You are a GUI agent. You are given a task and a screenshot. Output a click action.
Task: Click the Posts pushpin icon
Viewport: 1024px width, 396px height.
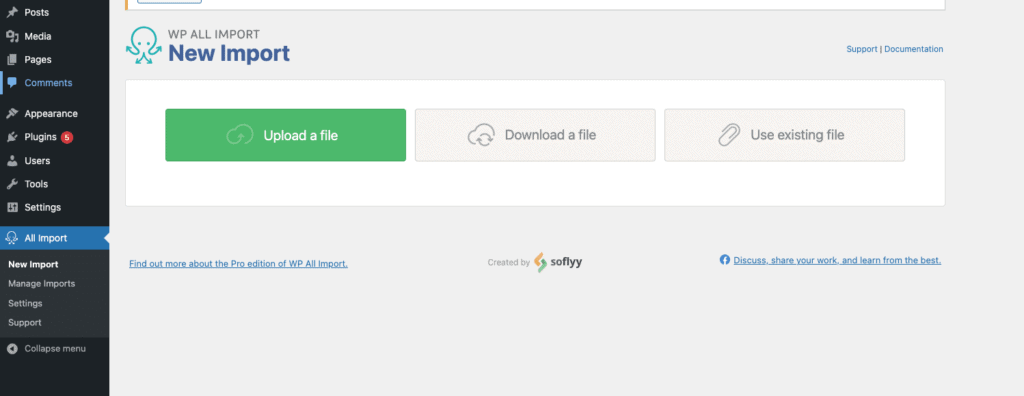click(x=12, y=12)
